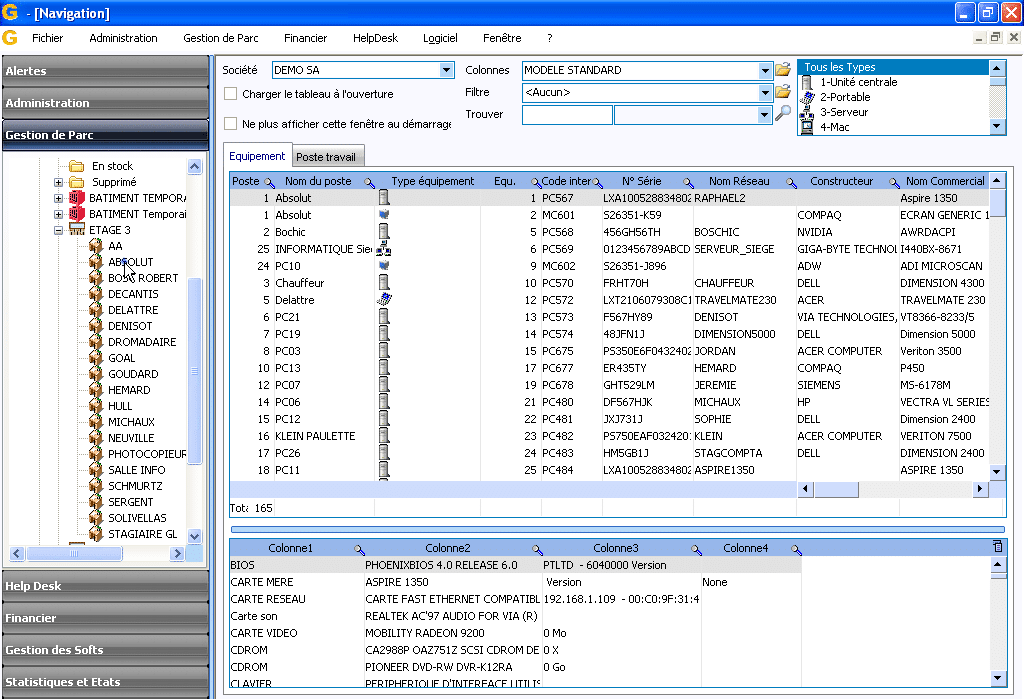Click the ETAGE 3 floor icon

point(76,230)
